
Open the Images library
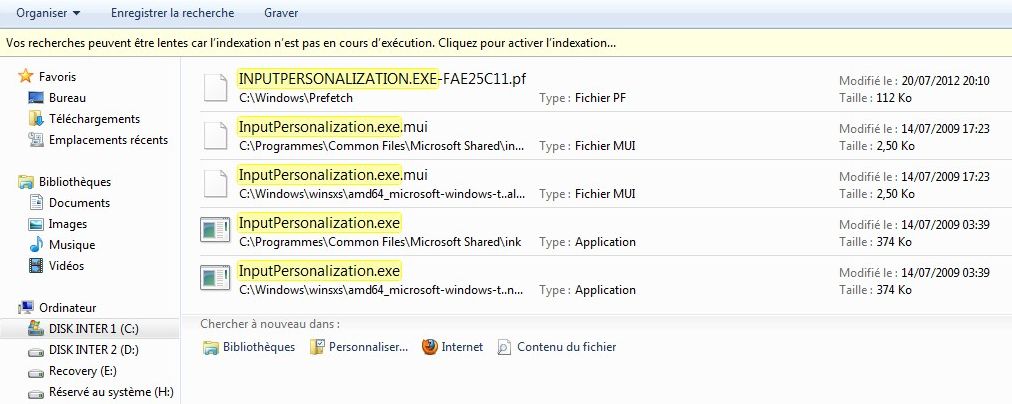coord(68,224)
